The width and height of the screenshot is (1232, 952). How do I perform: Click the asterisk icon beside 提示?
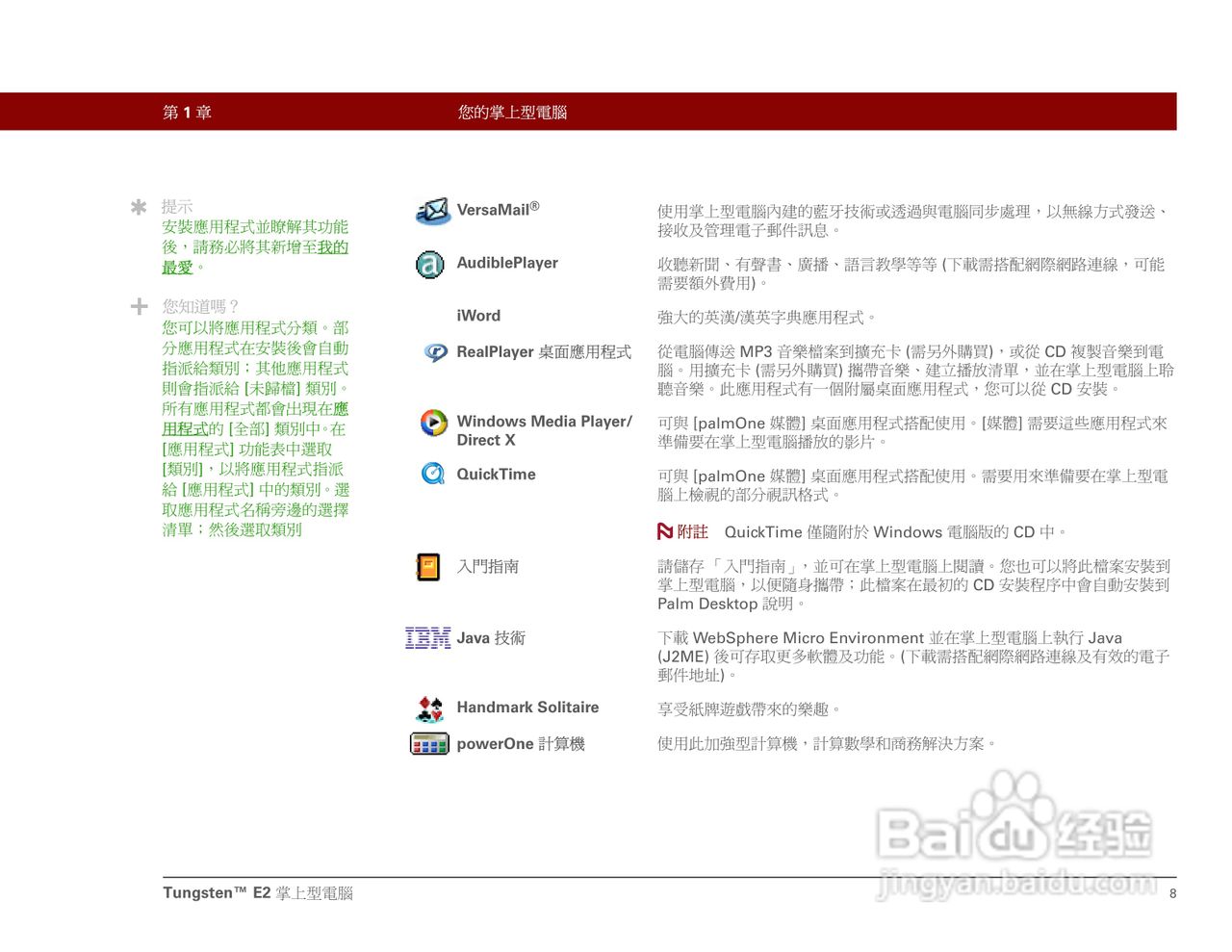(x=139, y=207)
